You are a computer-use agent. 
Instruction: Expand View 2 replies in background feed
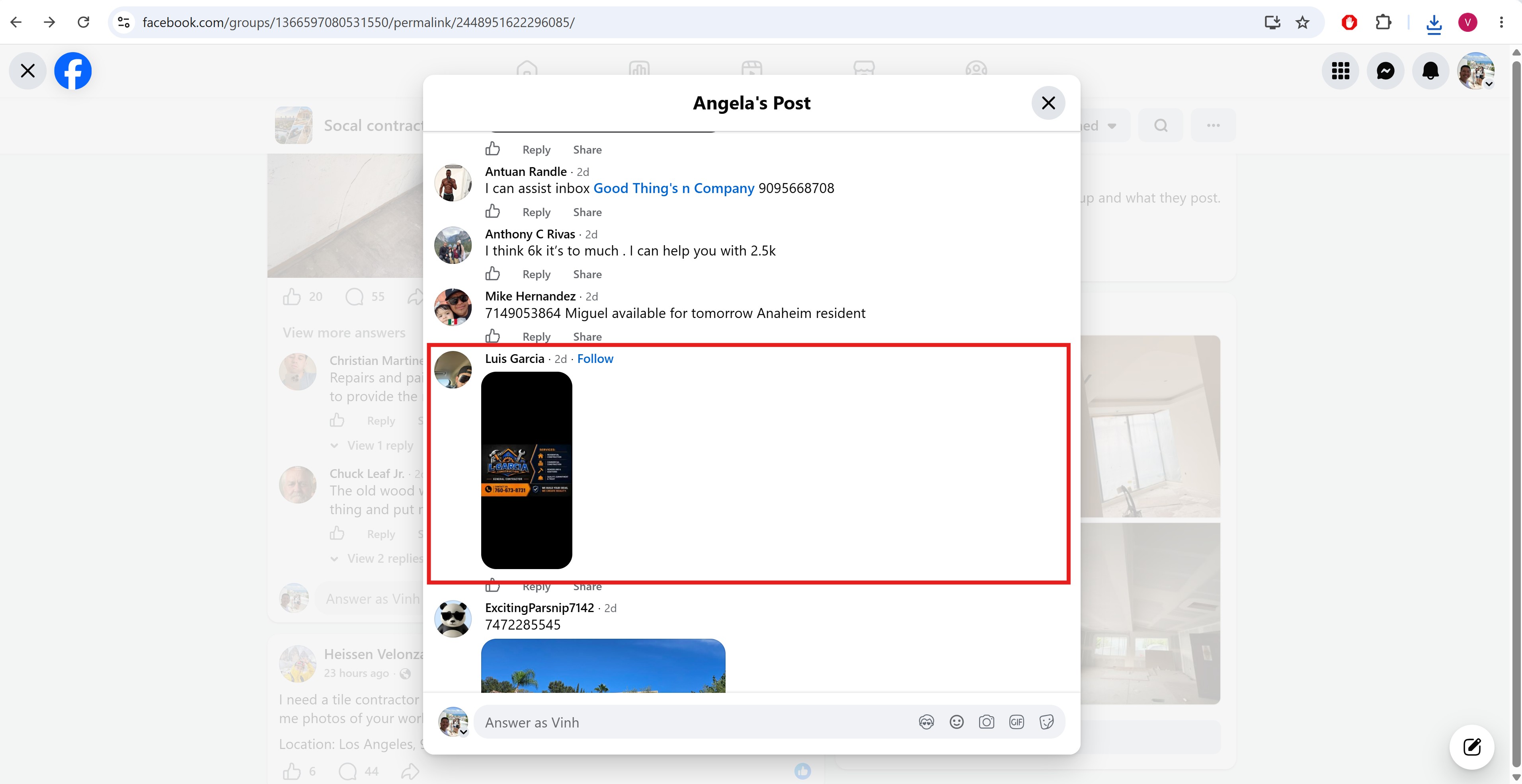point(385,558)
